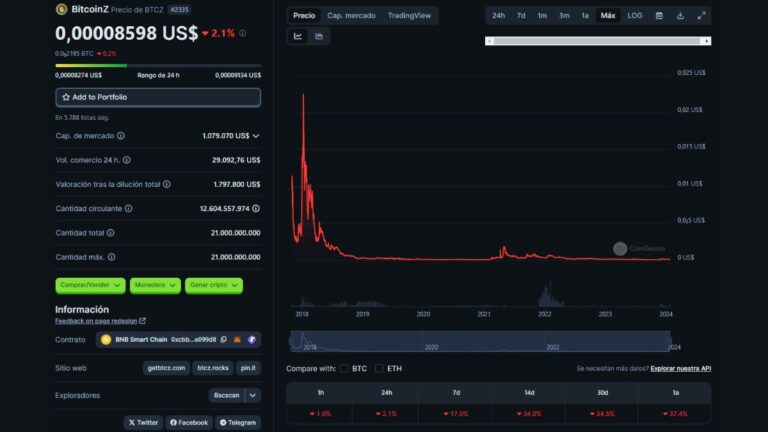Click right arrow of chart range scrollbar
This screenshot has height=432, width=768.
[707, 41]
